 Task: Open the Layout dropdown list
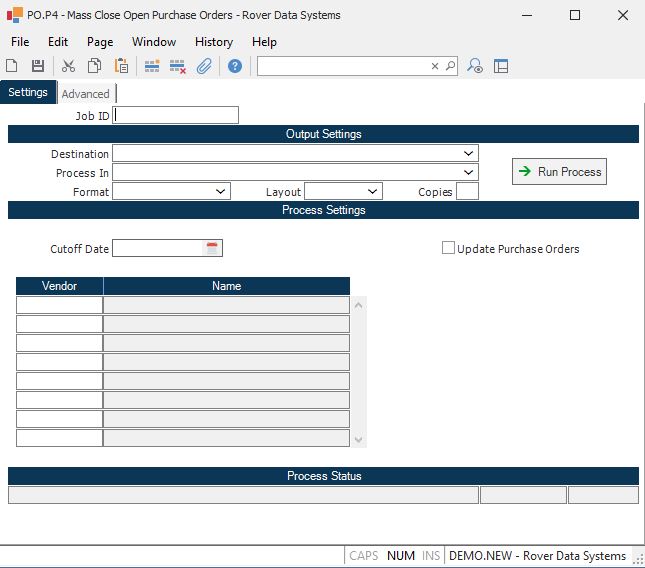(373, 191)
